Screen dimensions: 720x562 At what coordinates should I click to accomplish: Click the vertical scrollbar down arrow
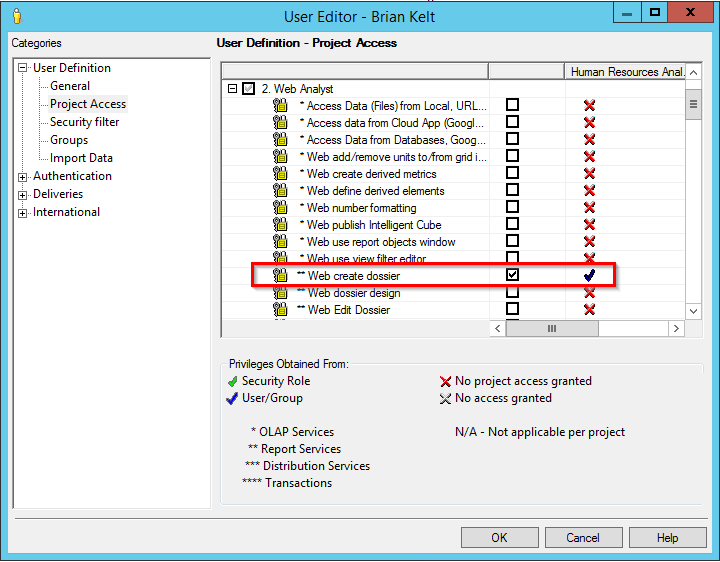point(693,311)
